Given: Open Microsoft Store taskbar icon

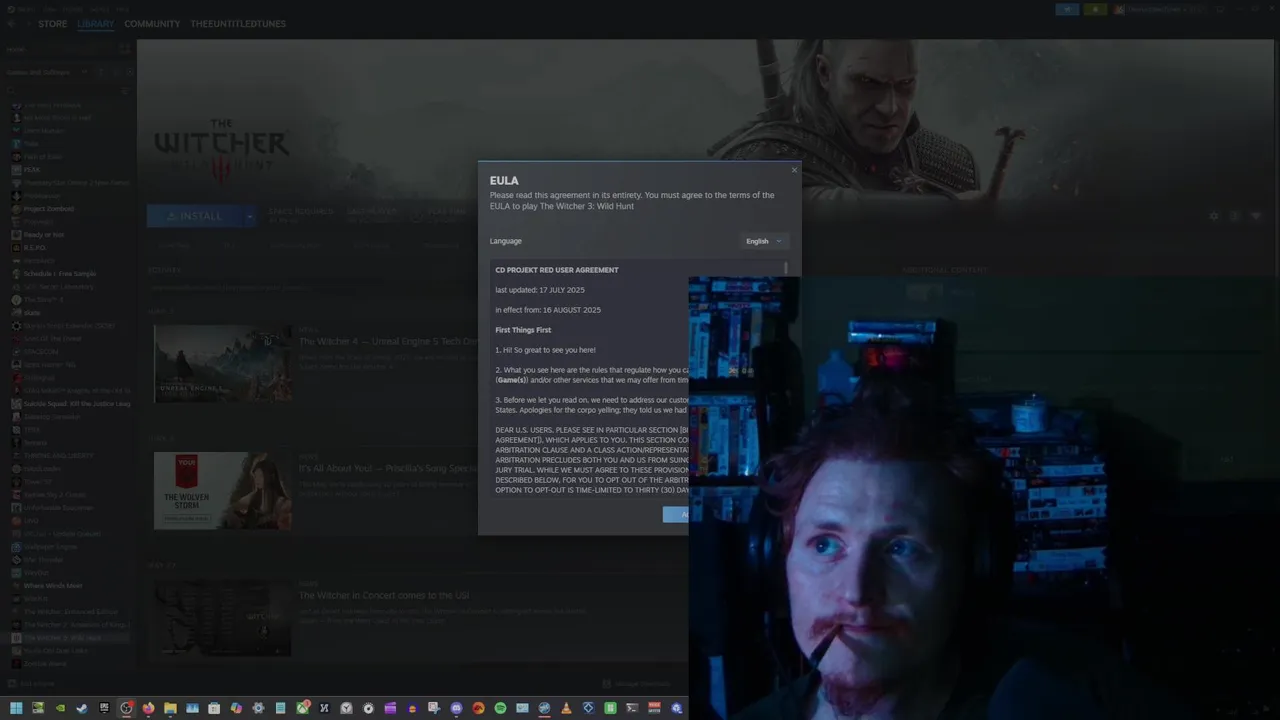Looking at the screenshot, I should (214, 708).
